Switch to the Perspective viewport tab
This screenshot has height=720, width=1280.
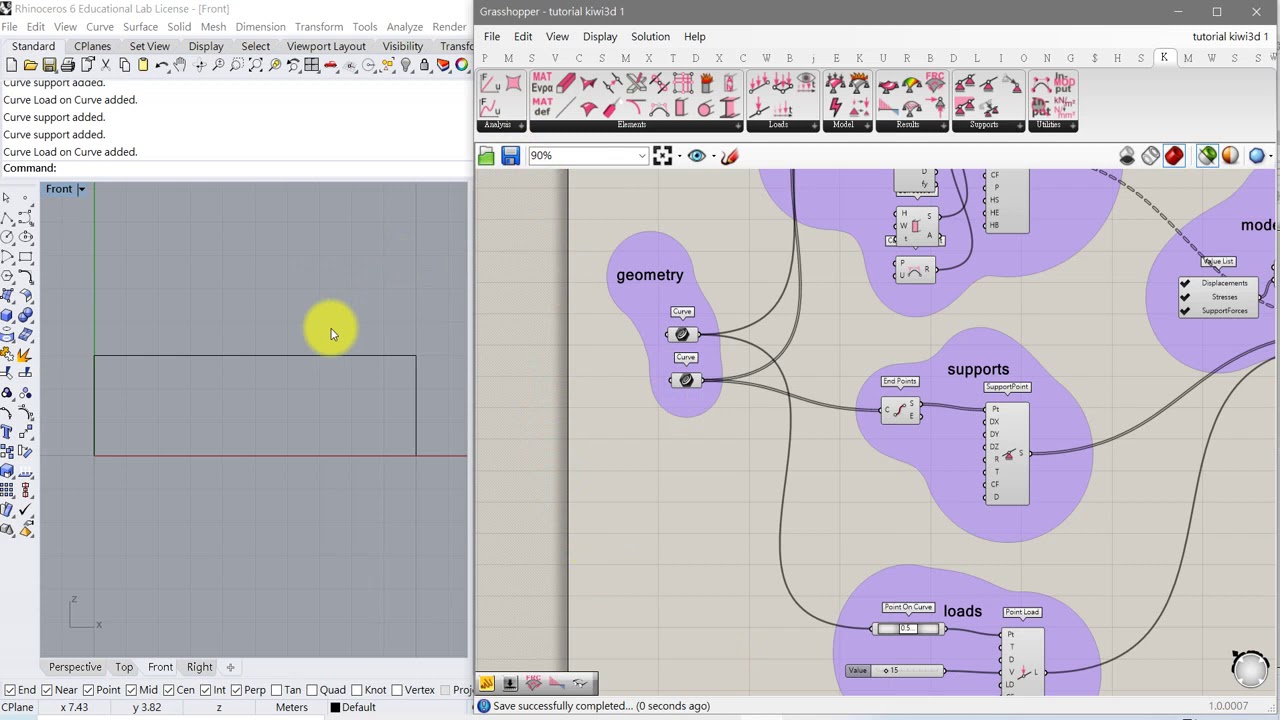(75, 667)
